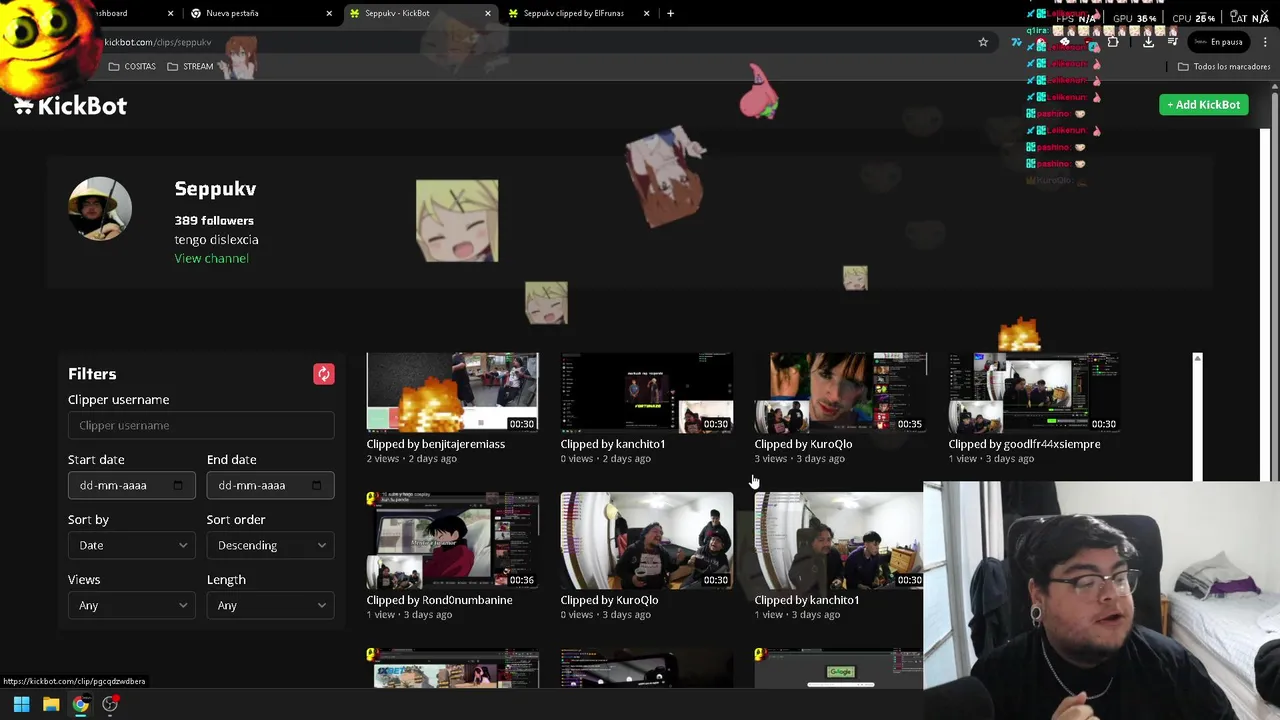Click the KickBot logo in the header

(x=71, y=106)
